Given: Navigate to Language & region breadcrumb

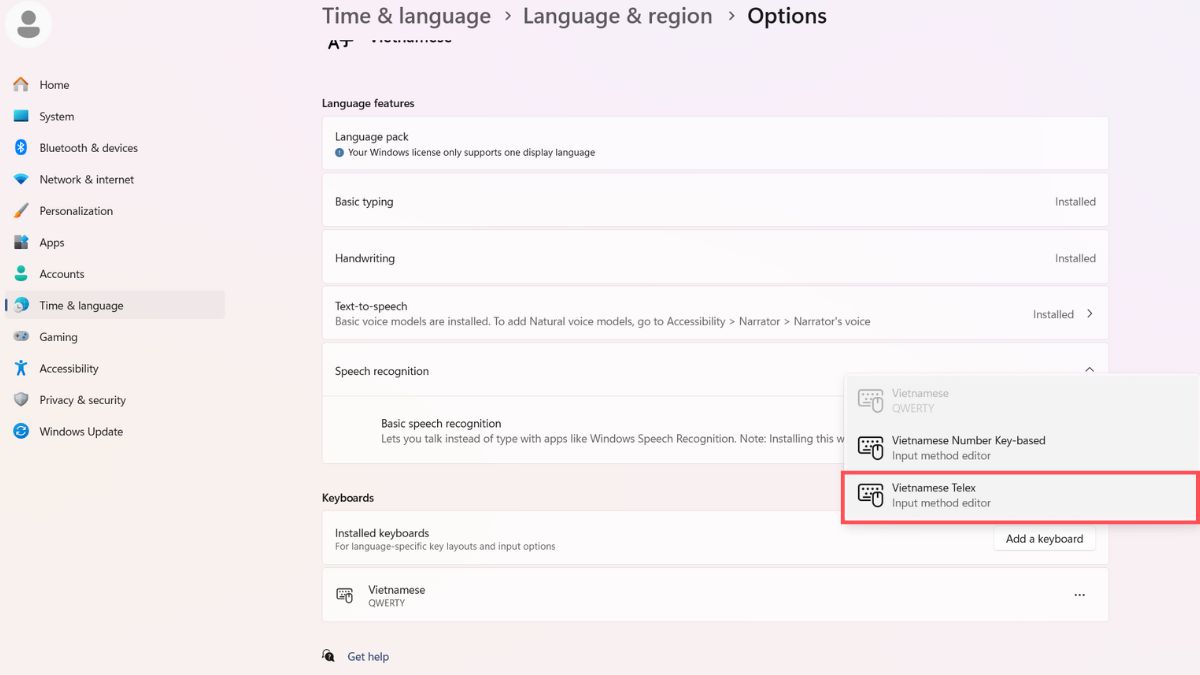Looking at the screenshot, I should (x=617, y=16).
